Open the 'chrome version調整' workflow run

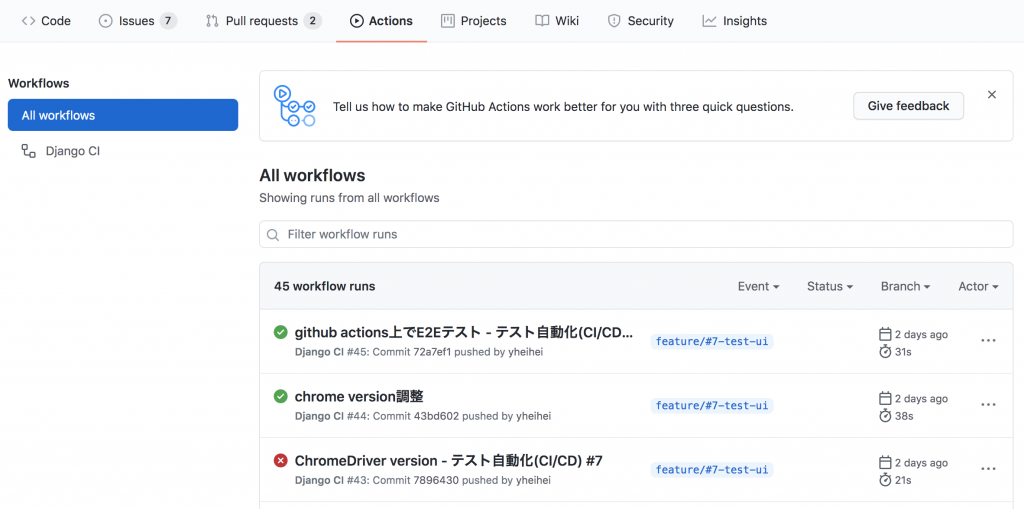[x=359, y=397]
